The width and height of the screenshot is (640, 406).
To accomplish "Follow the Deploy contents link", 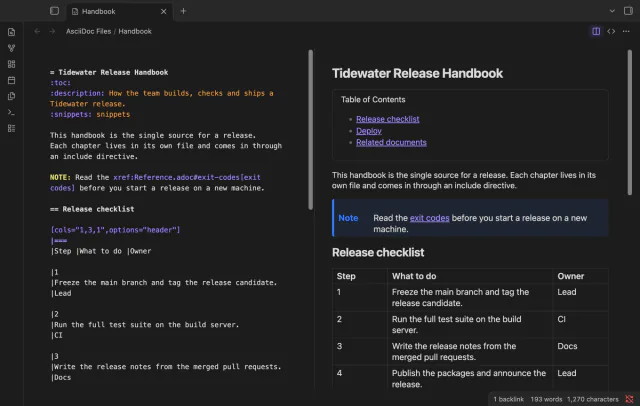I will point(369,131).
